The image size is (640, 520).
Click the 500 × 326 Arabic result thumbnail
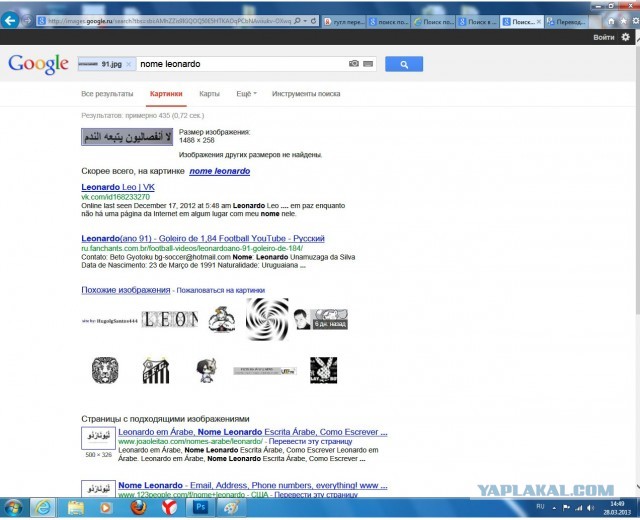coord(98,438)
